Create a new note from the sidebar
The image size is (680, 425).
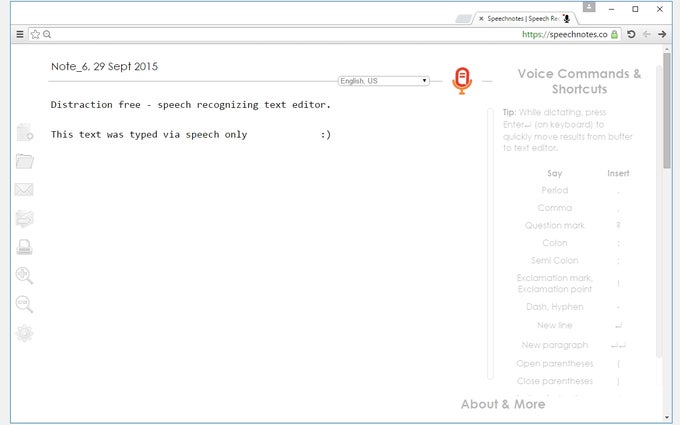[24, 132]
